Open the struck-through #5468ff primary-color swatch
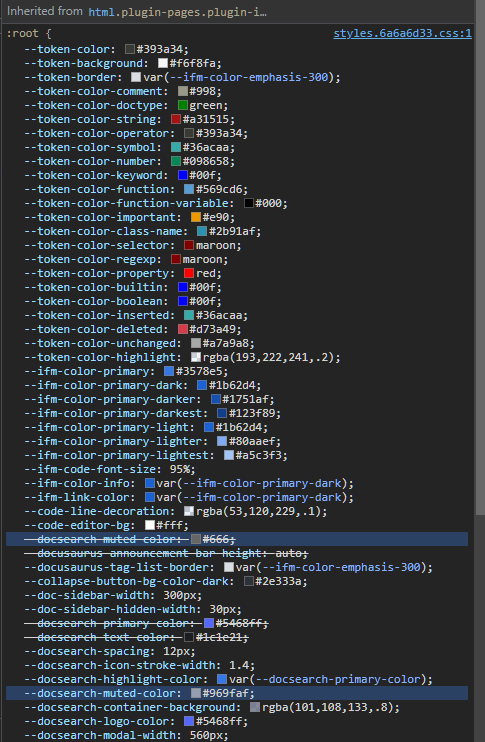485x742 pixels. (x=209, y=623)
